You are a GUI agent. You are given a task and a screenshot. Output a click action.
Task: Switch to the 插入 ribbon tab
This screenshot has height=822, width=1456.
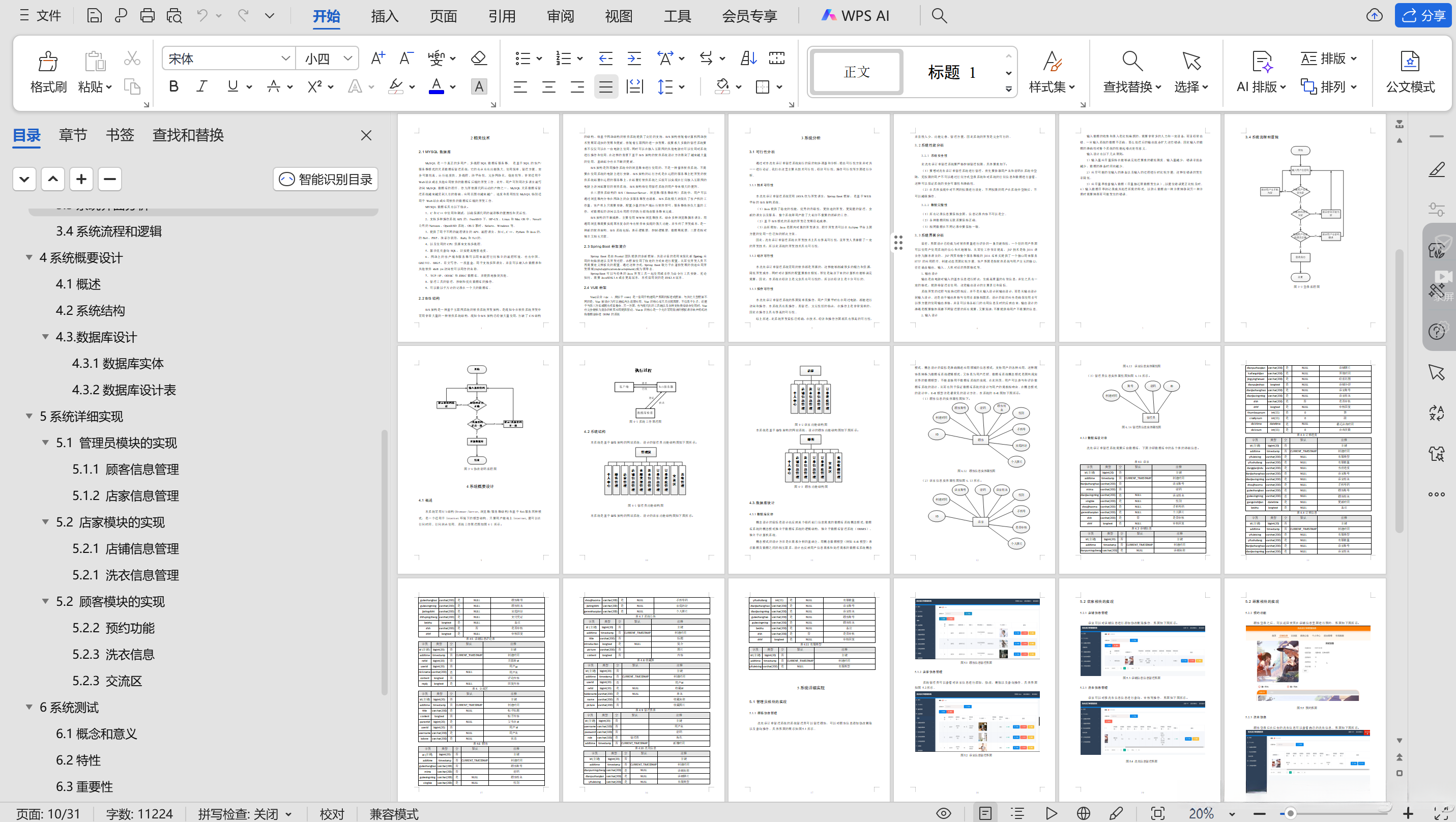pos(384,15)
